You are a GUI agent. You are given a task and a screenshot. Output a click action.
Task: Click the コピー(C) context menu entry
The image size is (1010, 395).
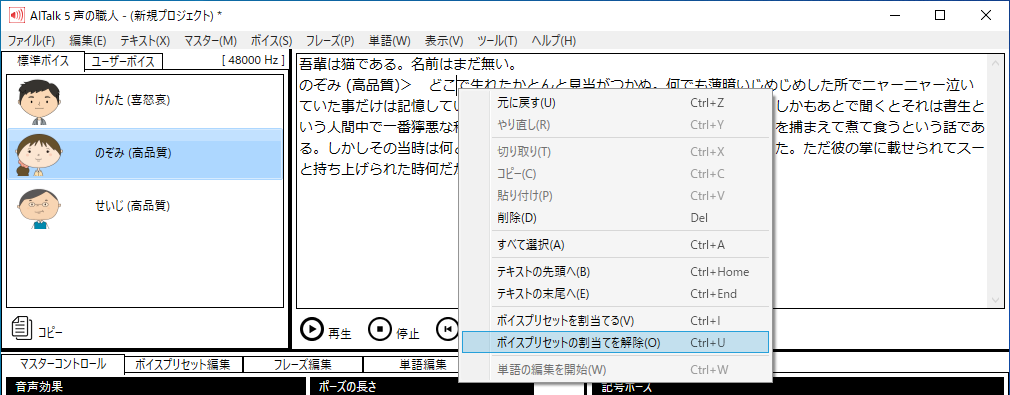(x=615, y=174)
